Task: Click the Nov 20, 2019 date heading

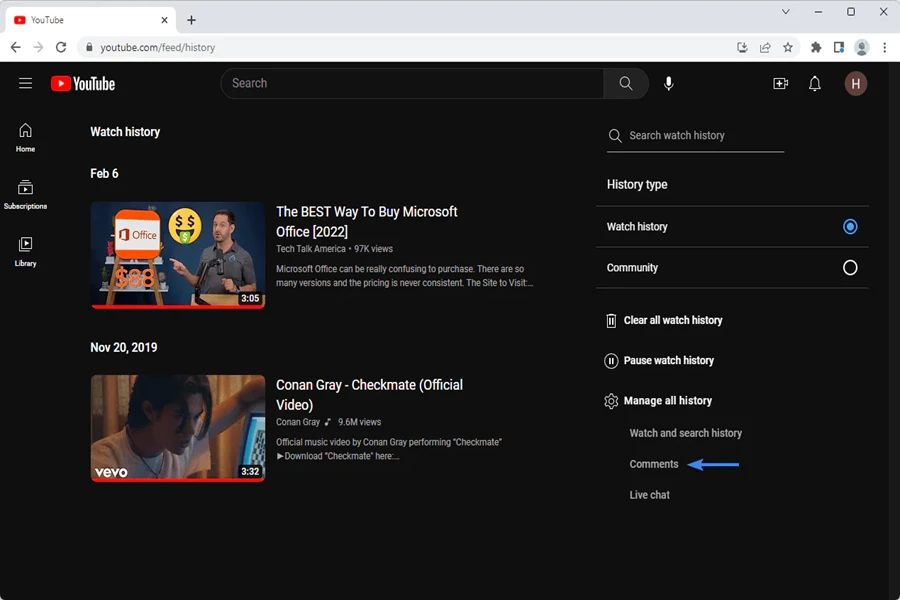Action: tap(123, 348)
